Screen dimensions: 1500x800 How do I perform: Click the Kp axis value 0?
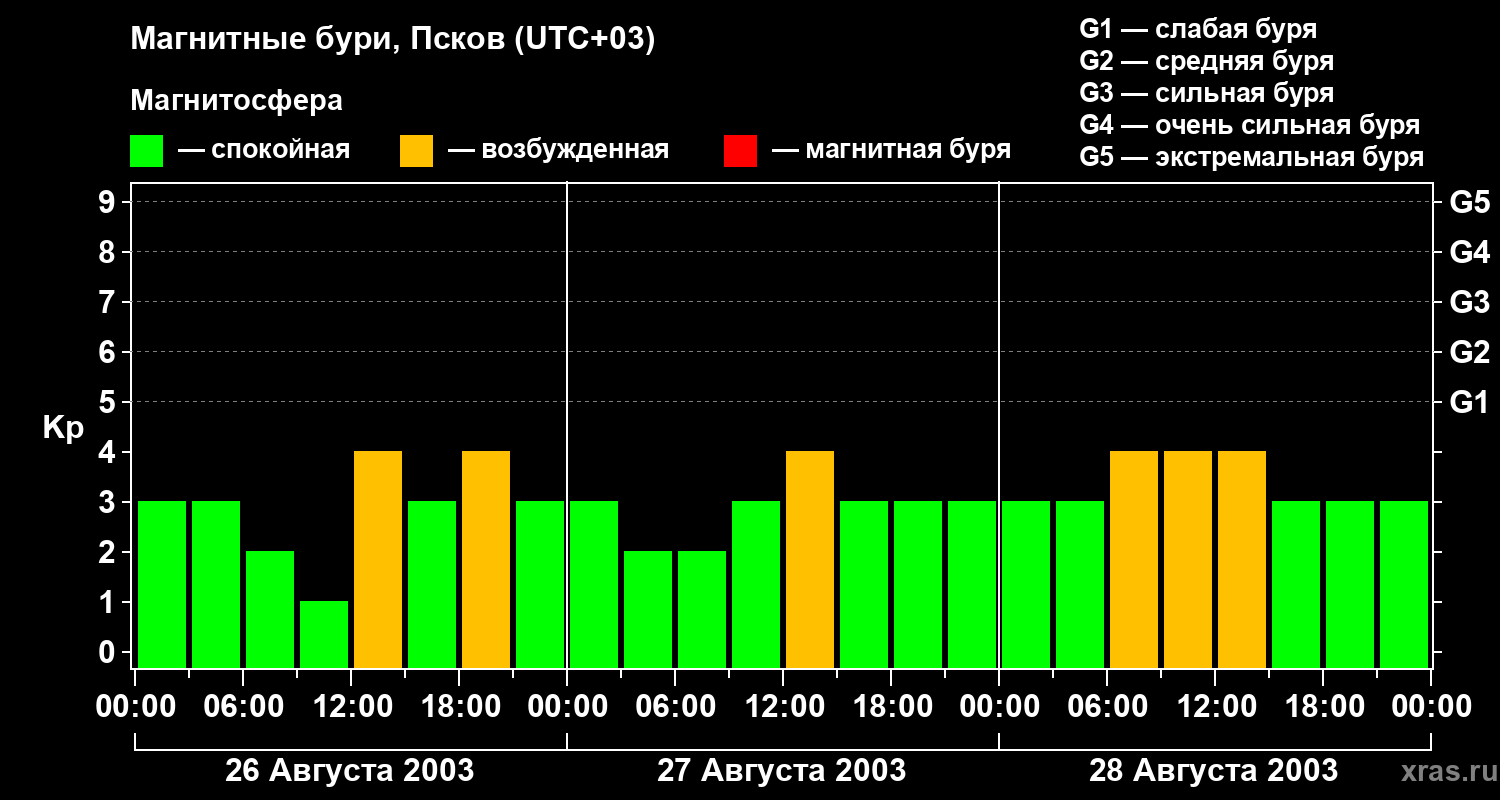109,653
